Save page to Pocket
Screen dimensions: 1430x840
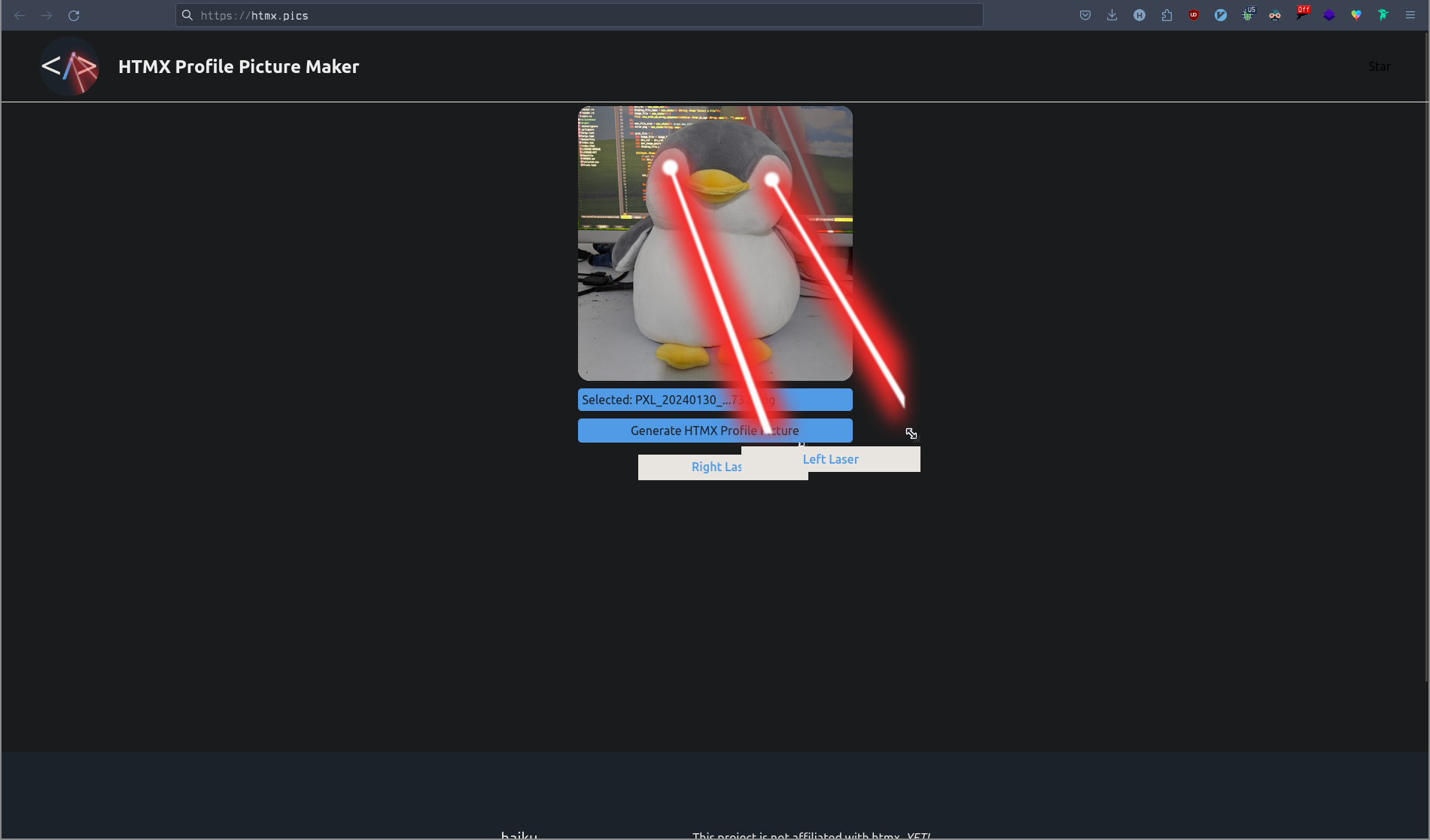1085,15
